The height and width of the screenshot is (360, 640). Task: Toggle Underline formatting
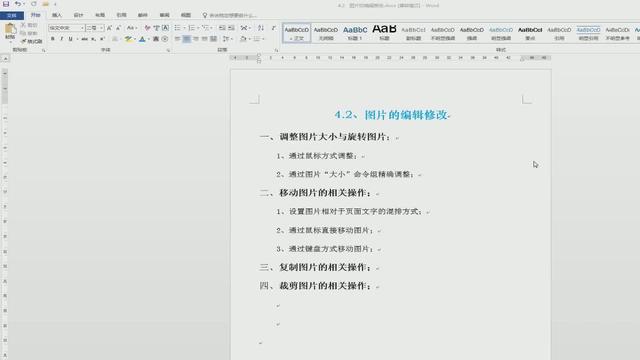click(71, 39)
